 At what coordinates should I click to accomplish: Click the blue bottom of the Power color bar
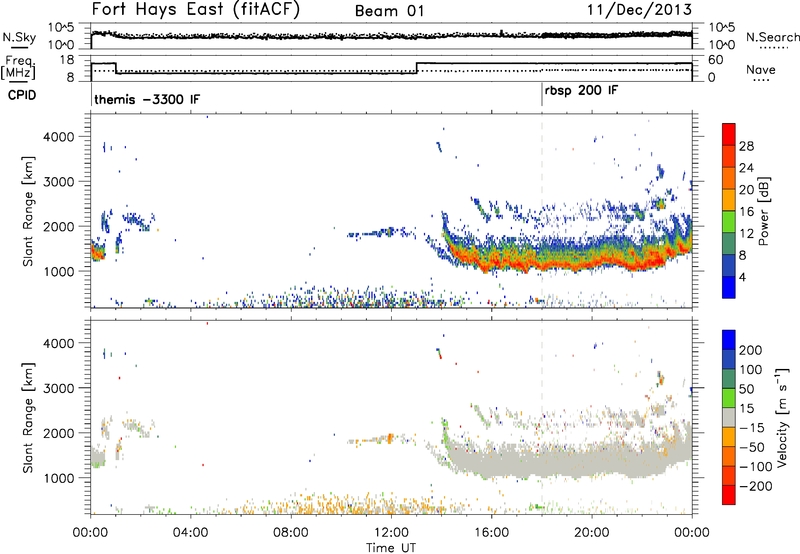tap(729, 287)
